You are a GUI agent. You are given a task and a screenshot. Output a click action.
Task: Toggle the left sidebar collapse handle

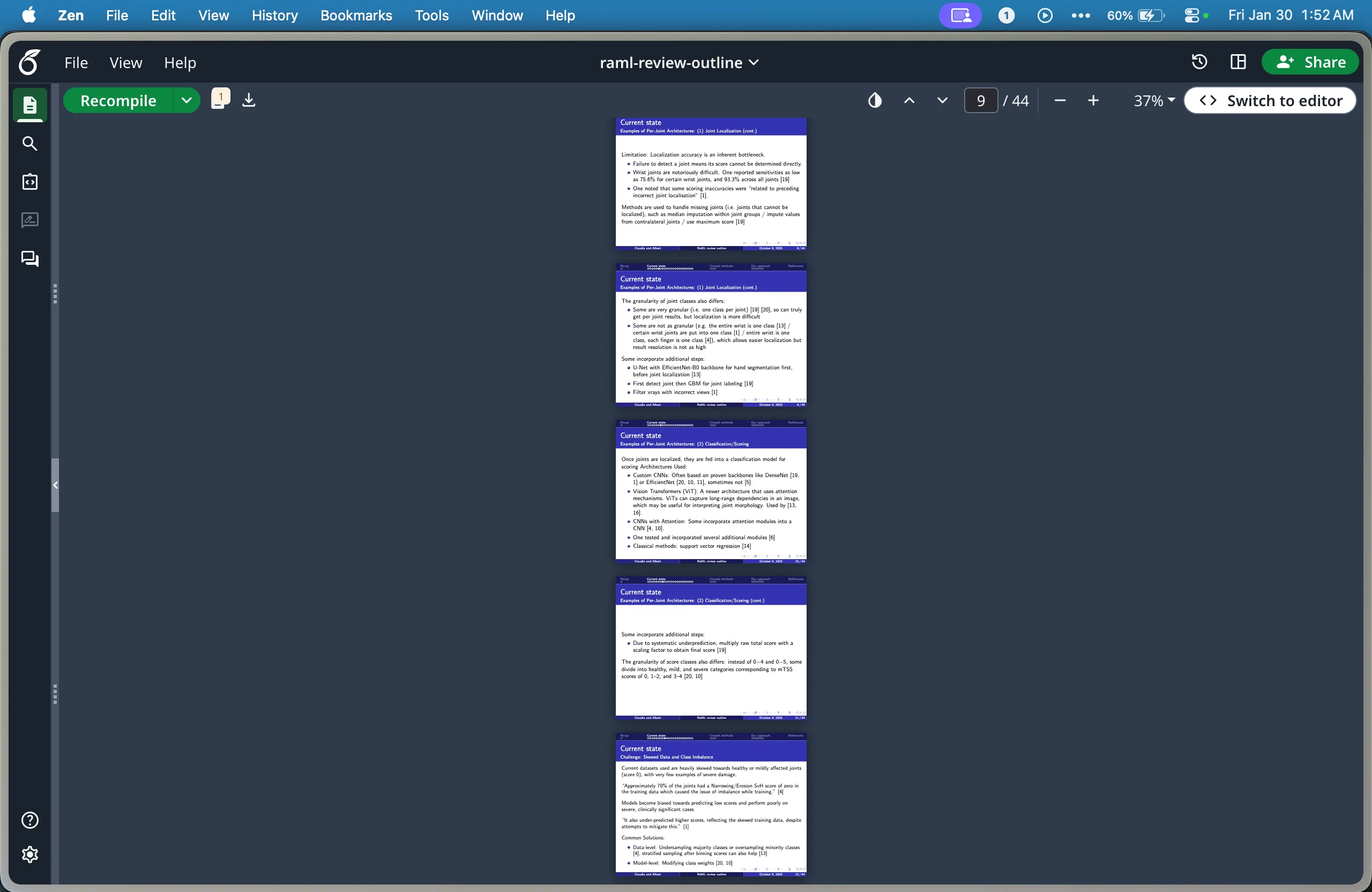(55, 485)
